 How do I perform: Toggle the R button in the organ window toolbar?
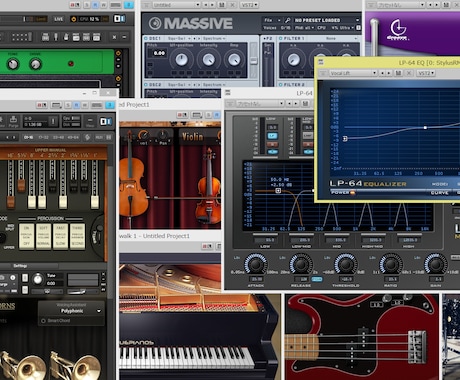point(76,105)
